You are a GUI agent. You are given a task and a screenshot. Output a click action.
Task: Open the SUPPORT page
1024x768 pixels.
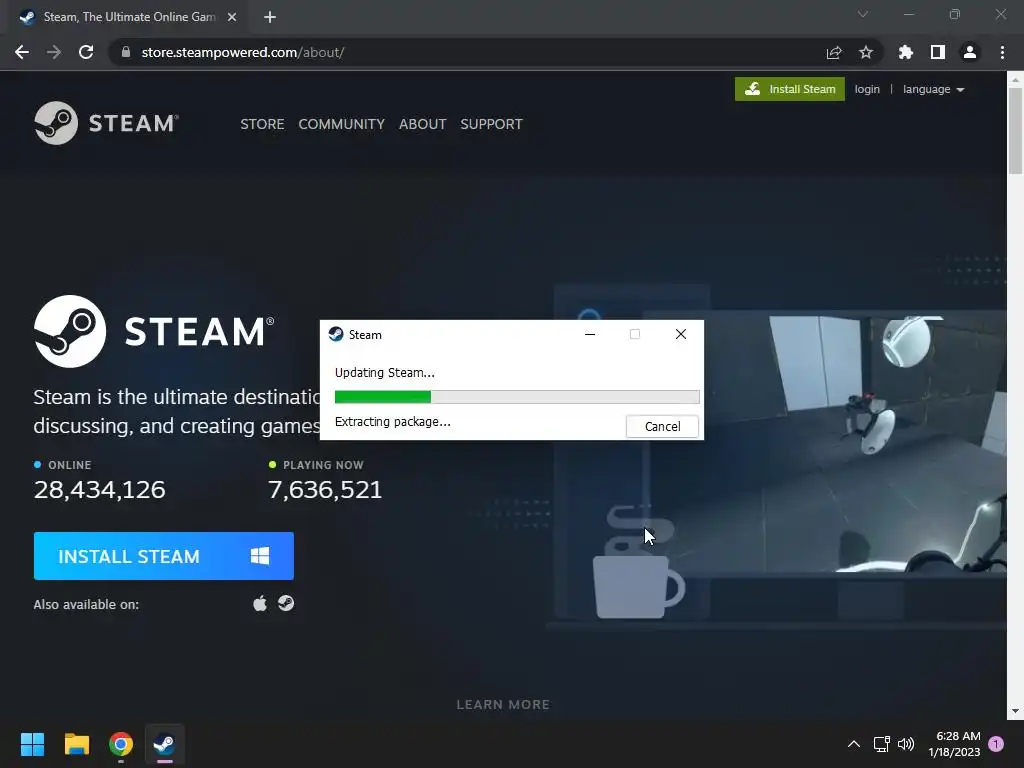pos(491,124)
